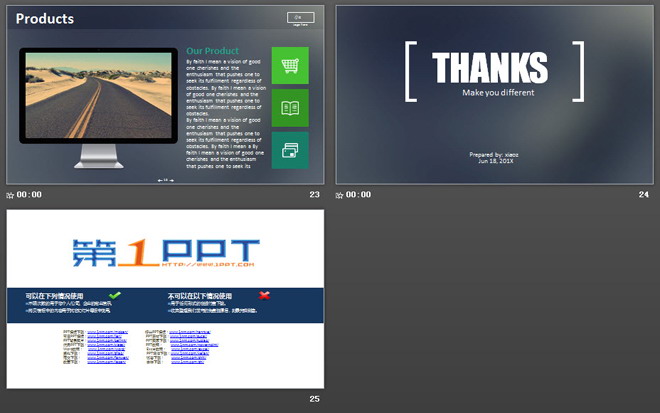Click the green check mark on slide 25
Viewport: 660px width, 413px height.
pyautogui.click(x=114, y=295)
